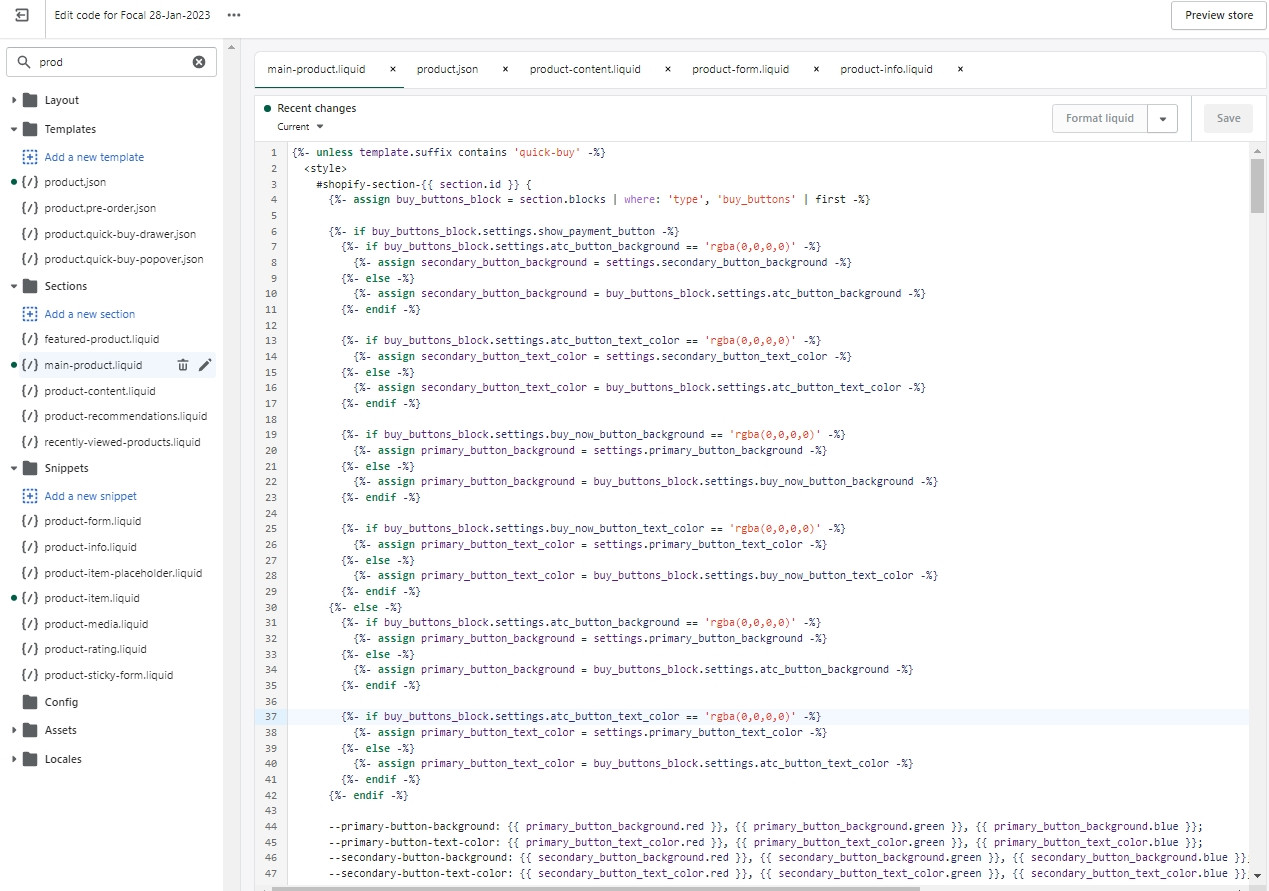Close the product-content.liquid tab
This screenshot has height=891, width=1269.
point(668,69)
